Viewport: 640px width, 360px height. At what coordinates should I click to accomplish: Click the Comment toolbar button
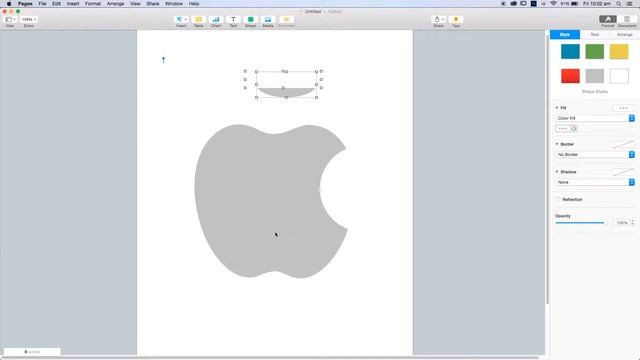click(286, 19)
